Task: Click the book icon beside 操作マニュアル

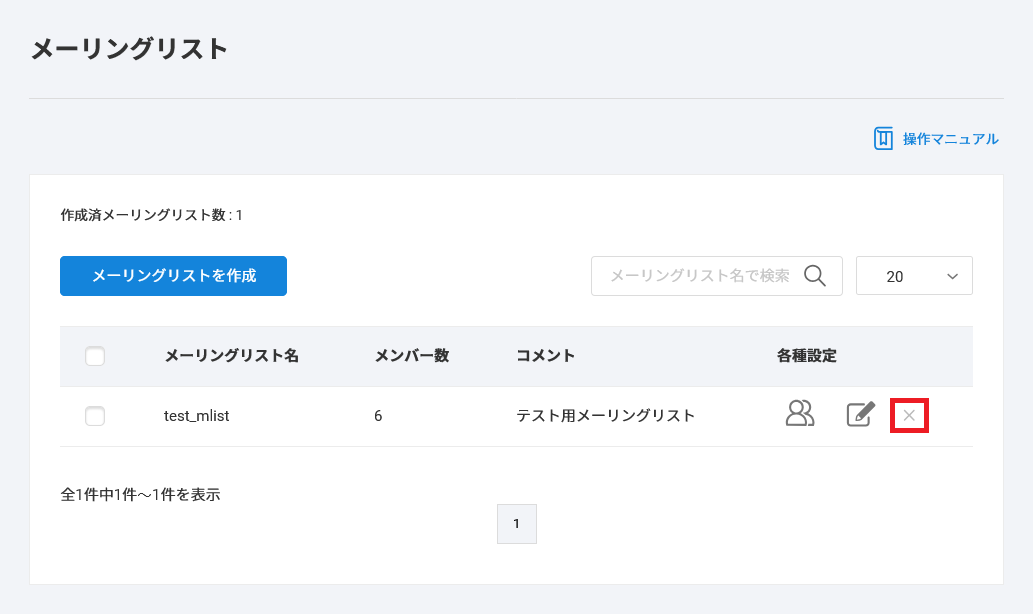Action: coord(883,138)
